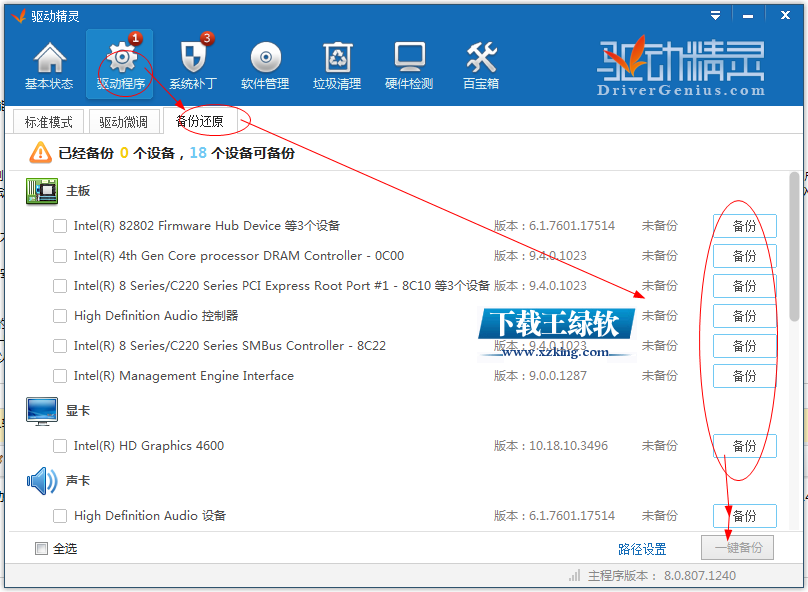The width and height of the screenshot is (808, 592).
Task: Open 软件管理 disc icon
Action: coord(265,57)
